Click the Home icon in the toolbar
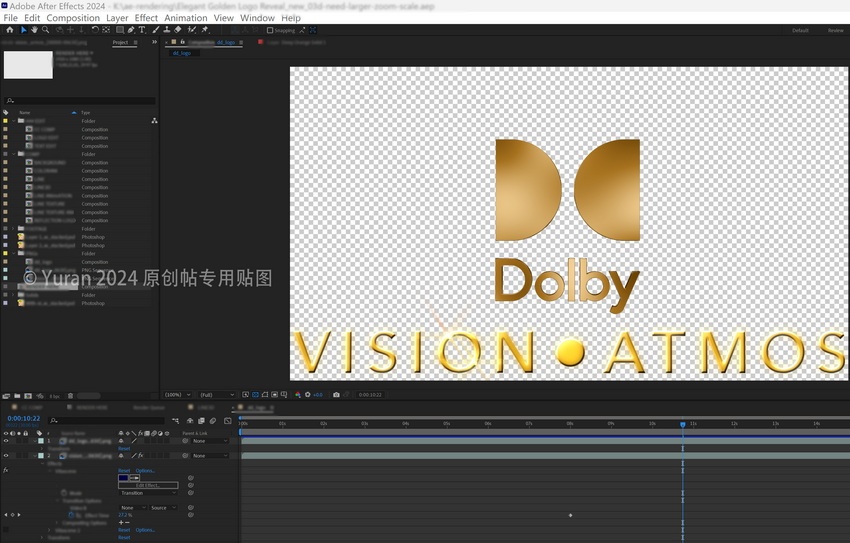This screenshot has width=850, height=543. [x=9, y=30]
